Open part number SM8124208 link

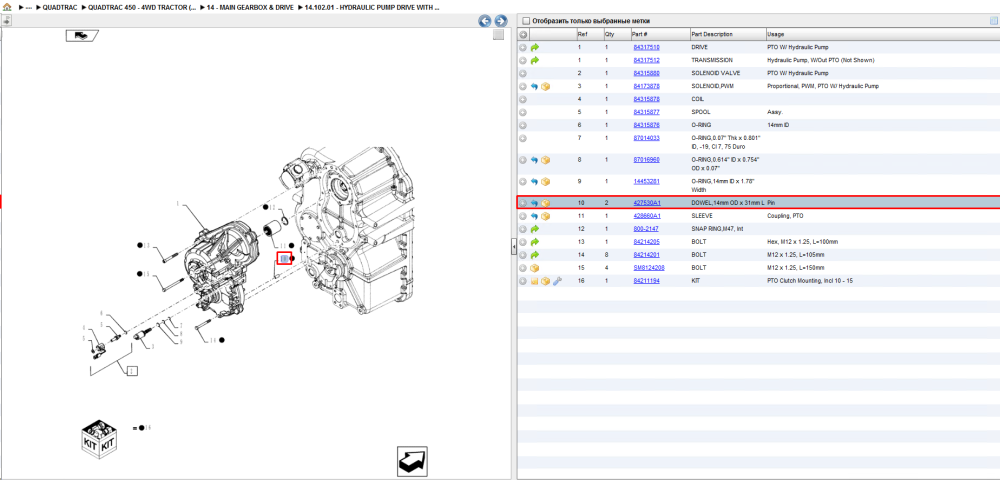(649, 267)
